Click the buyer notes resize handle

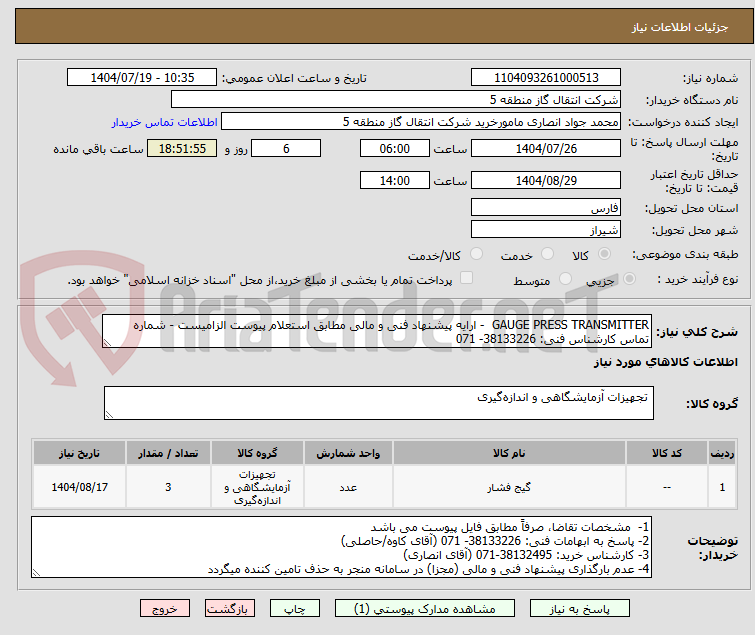[x=37, y=572]
